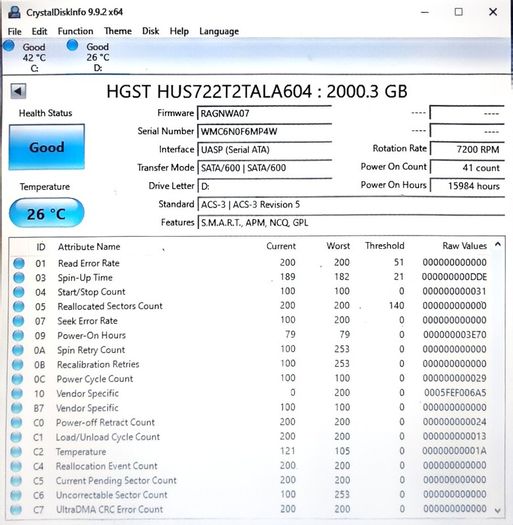Click the status icon of Power-off Retract Count row
The height and width of the screenshot is (525, 513).
coord(16,423)
